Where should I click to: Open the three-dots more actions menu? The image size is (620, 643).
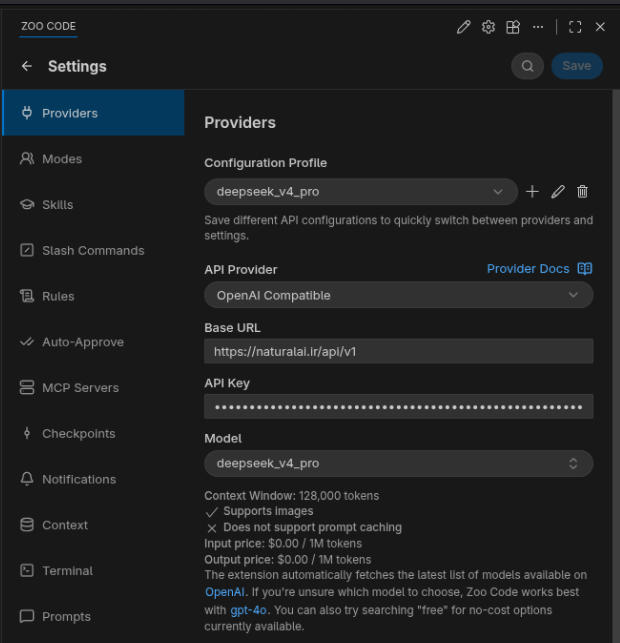(538, 27)
